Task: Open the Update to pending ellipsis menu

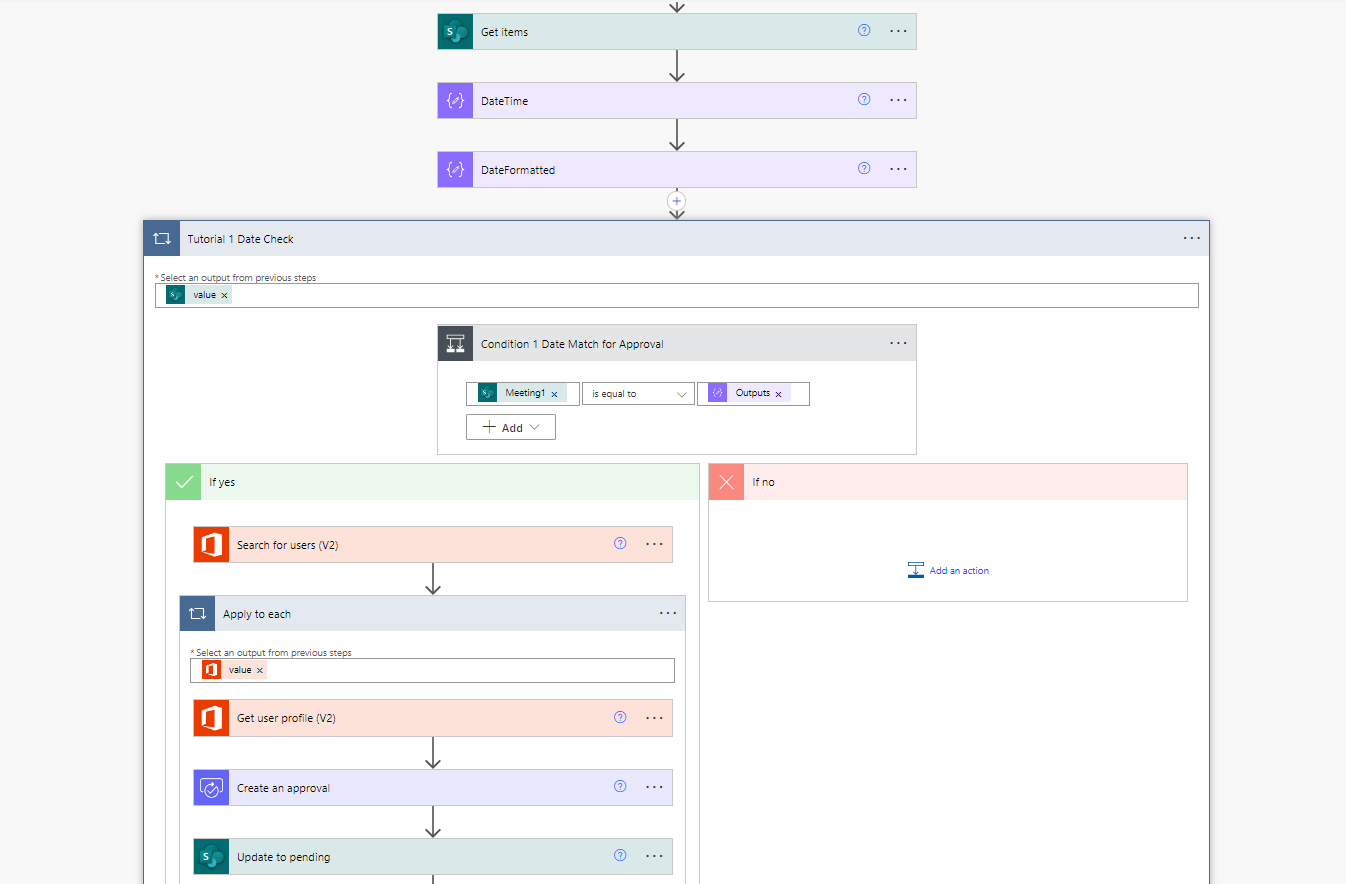Action: coord(654,856)
